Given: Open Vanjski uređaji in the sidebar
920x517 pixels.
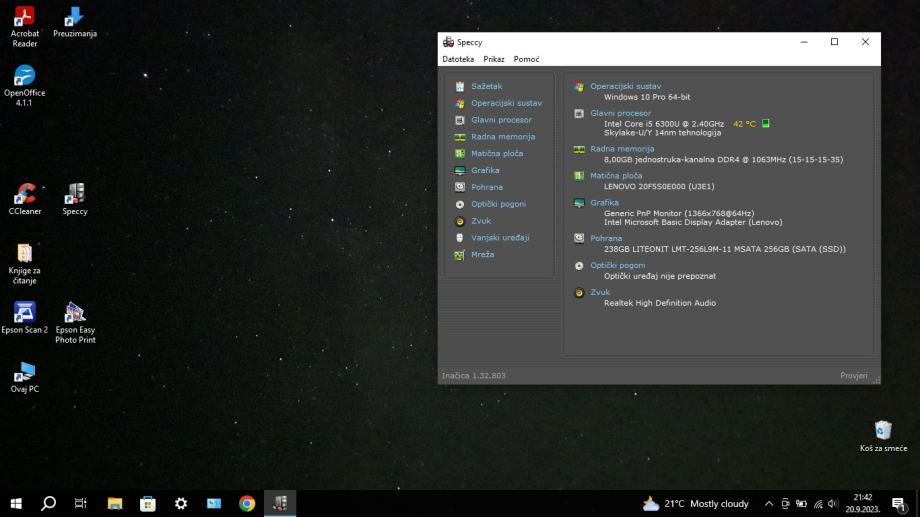Looking at the screenshot, I should 500,238.
